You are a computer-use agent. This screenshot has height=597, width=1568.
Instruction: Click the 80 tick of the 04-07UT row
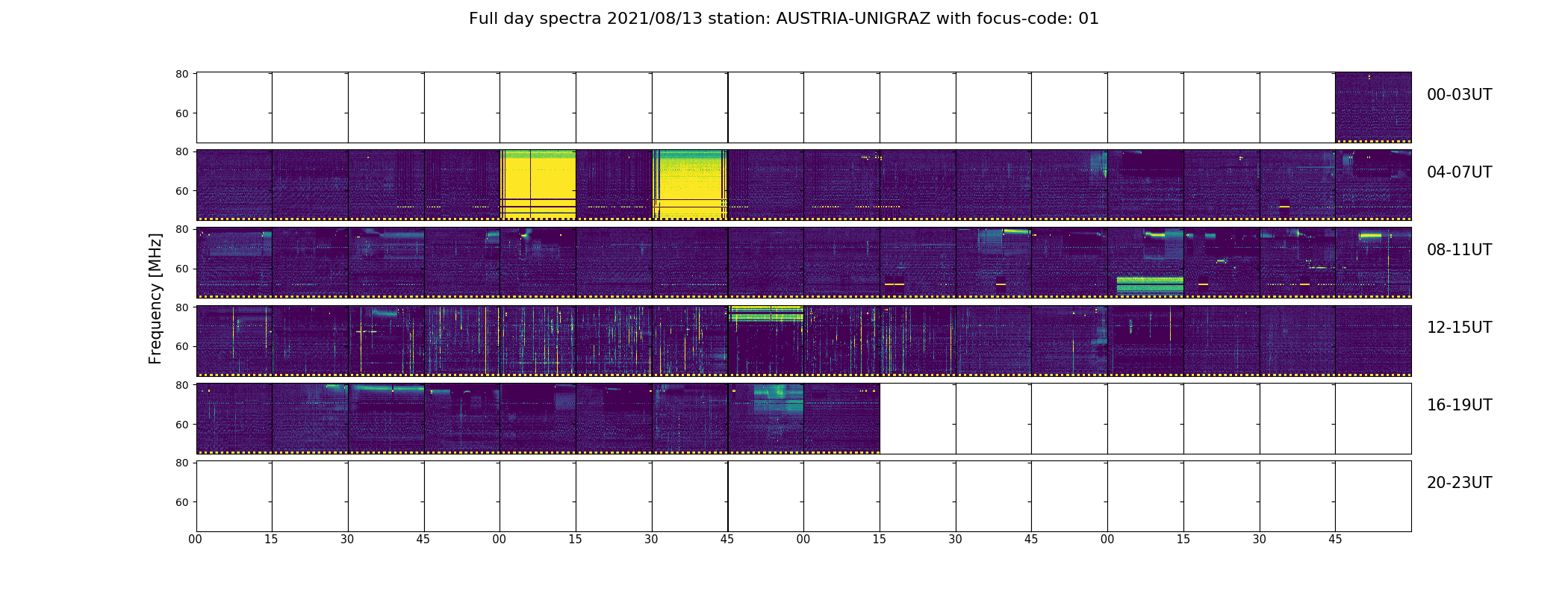tap(181, 151)
